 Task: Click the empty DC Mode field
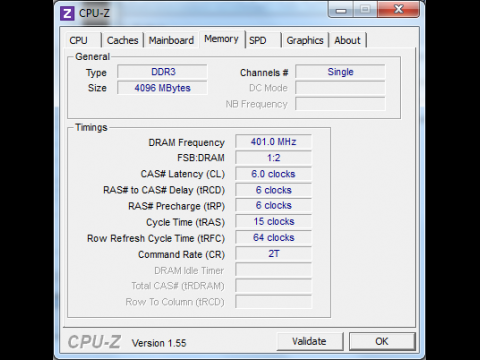pyautogui.click(x=340, y=88)
